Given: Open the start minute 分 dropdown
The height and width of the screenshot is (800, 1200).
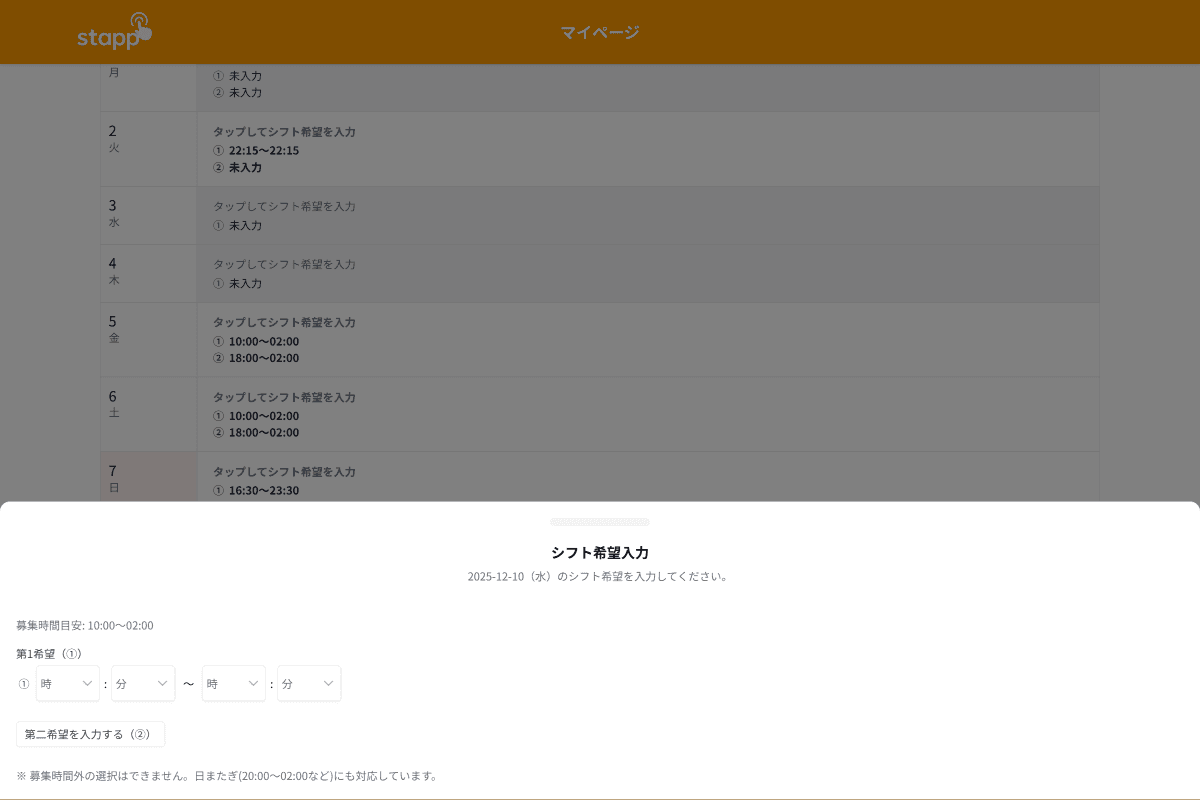Looking at the screenshot, I should point(143,684).
